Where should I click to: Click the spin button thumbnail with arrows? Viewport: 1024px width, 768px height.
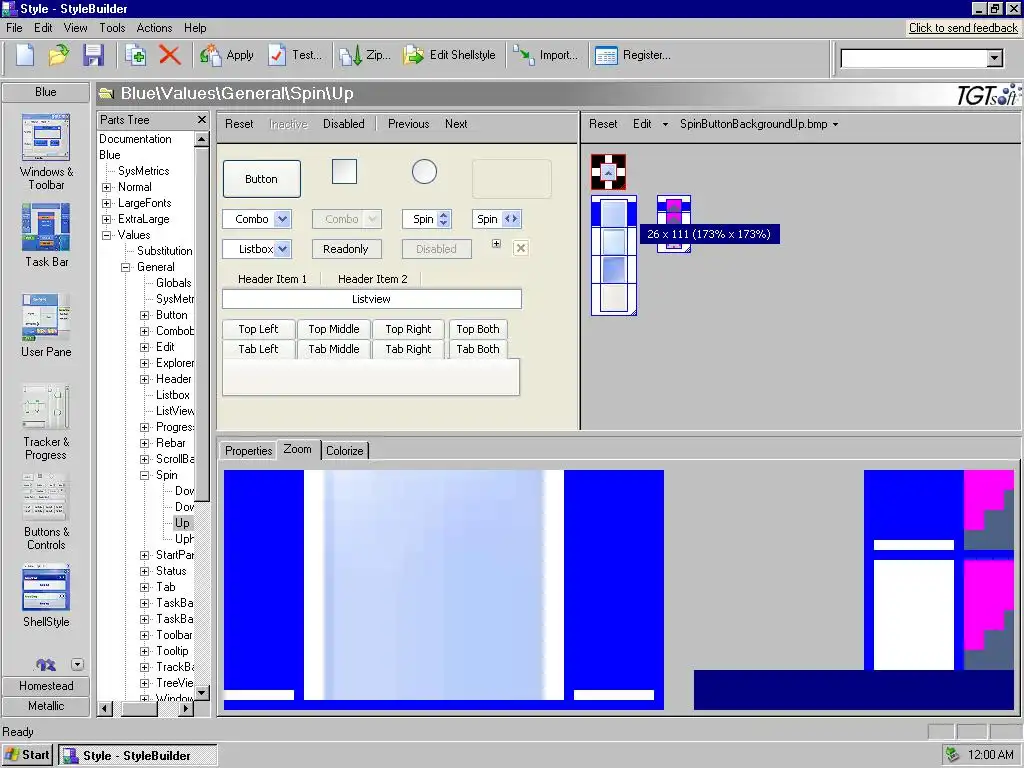click(x=608, y=172)
